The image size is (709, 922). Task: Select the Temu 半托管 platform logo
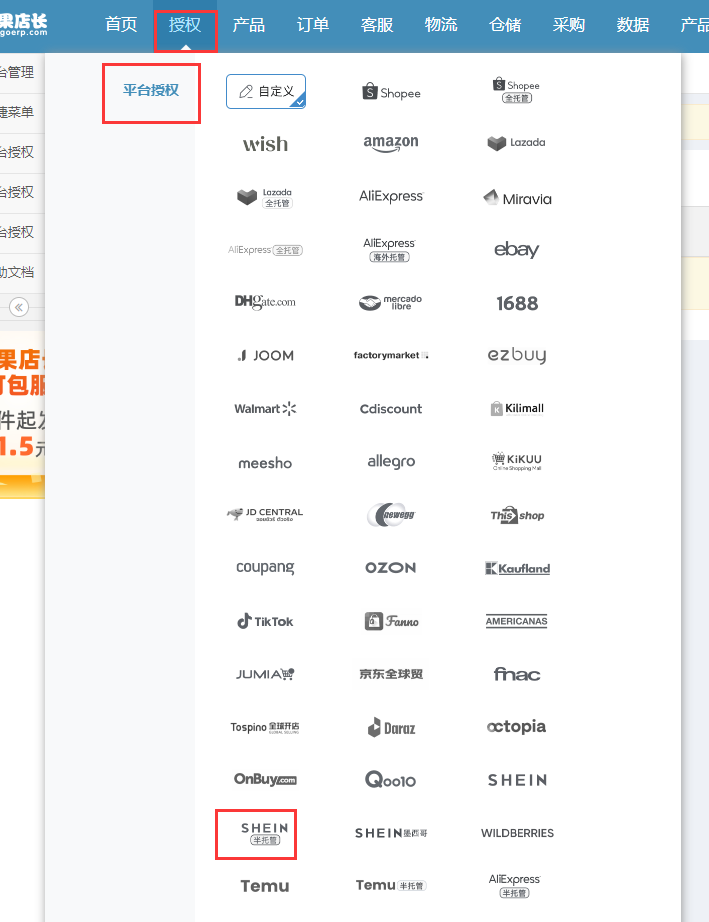(x=391, y=885)
